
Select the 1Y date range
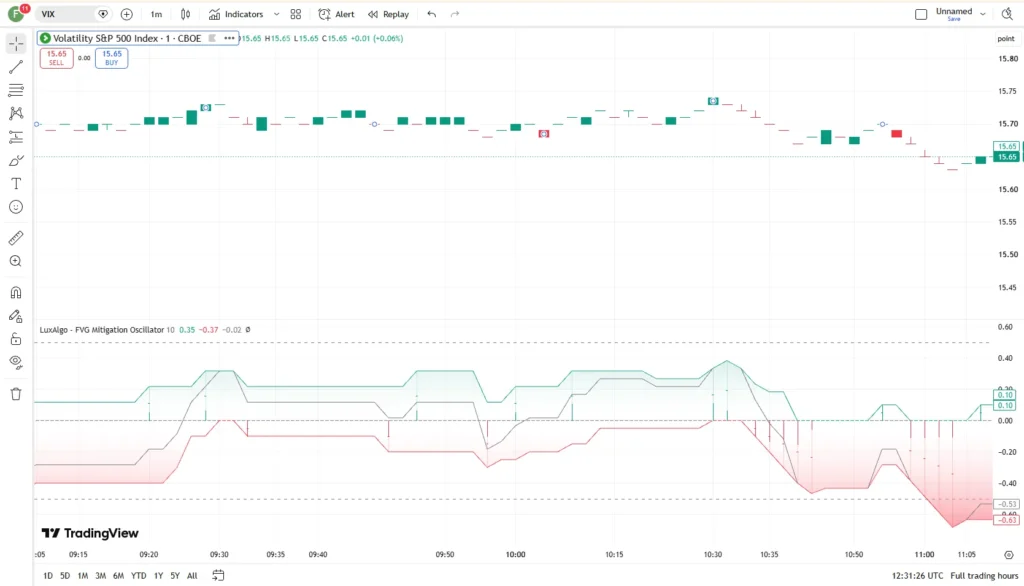coord(158,576)
